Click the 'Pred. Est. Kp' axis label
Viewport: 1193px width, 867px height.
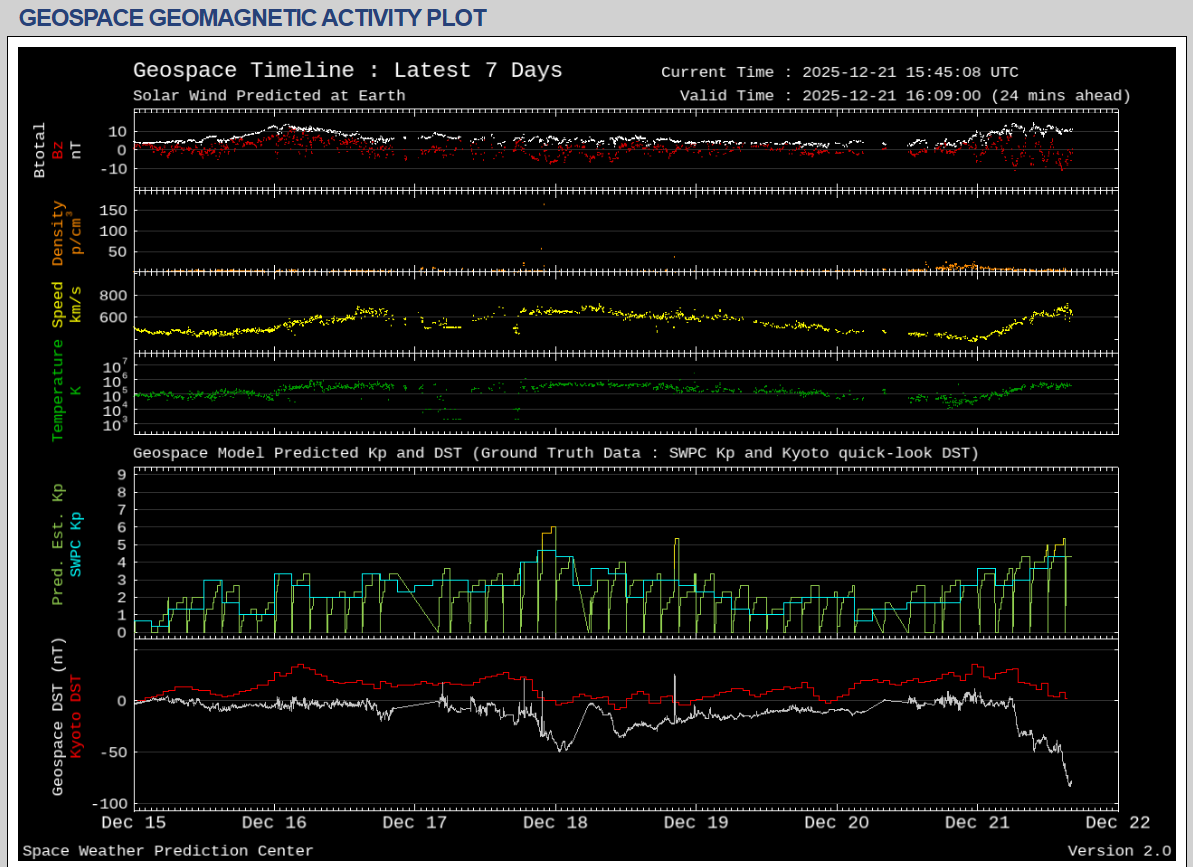pos(58,545)
